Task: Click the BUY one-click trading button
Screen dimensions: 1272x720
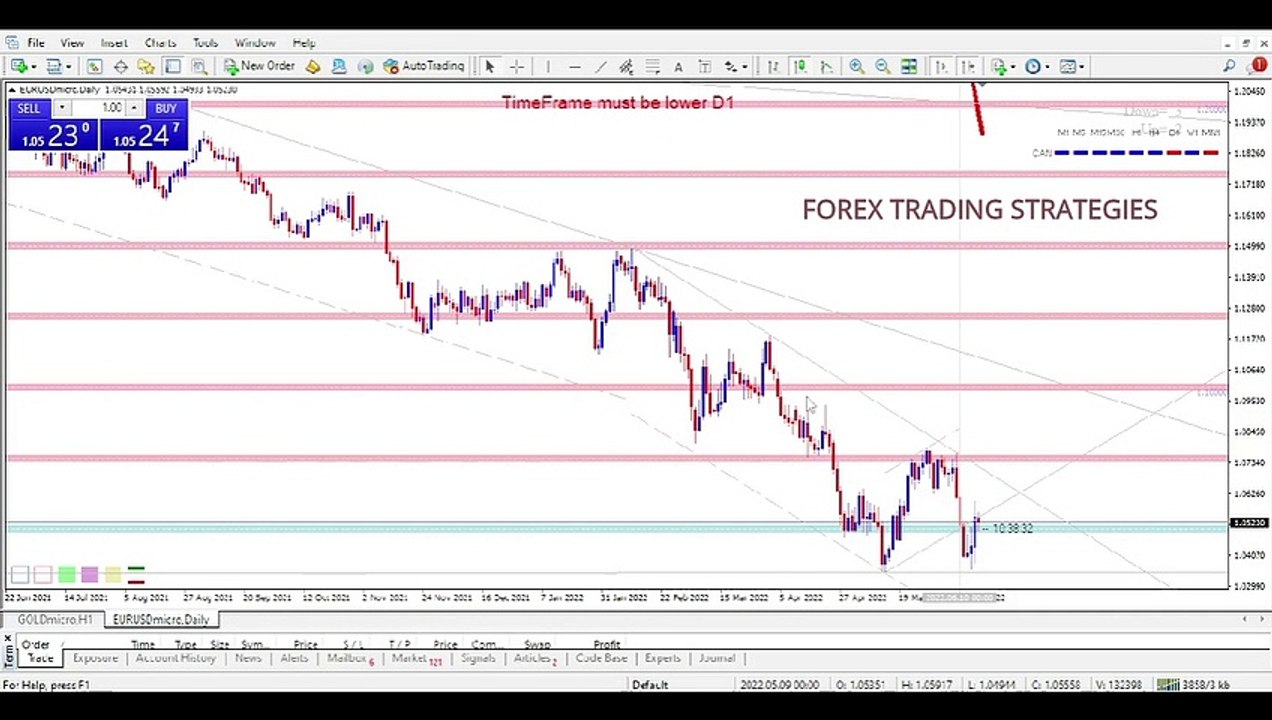Action: click(166, 108)
